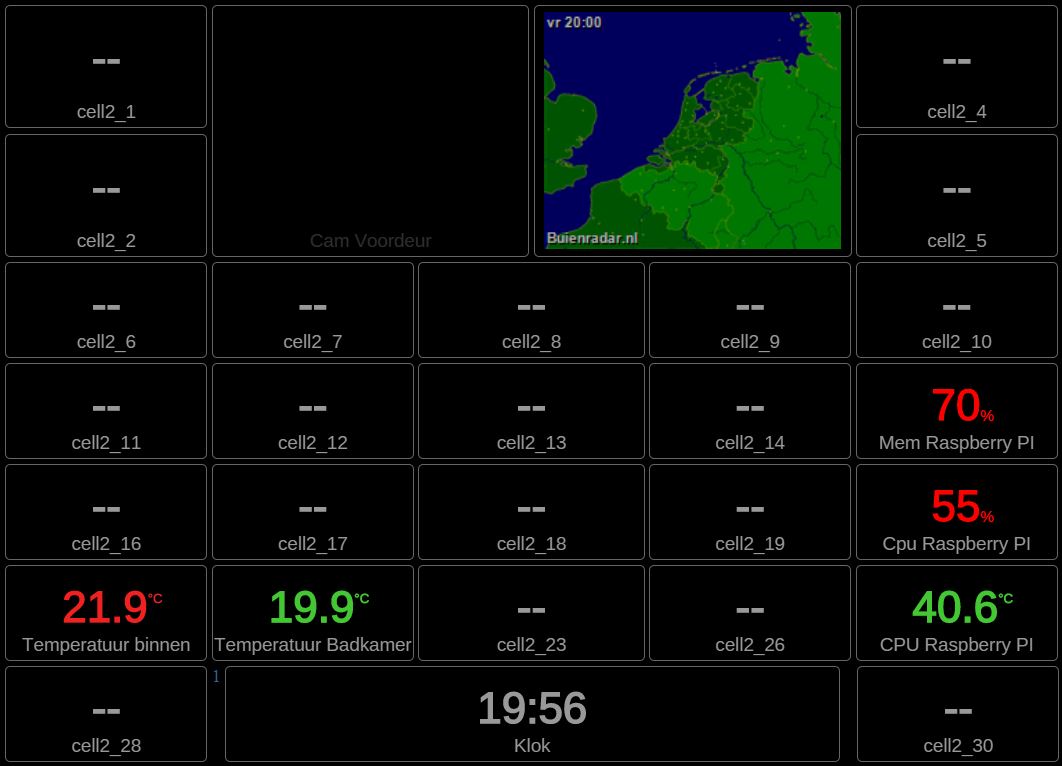This screenshot has height=766, width=1062.
Task: Tap the cell2_11 tile
Action: click(106, 411)
